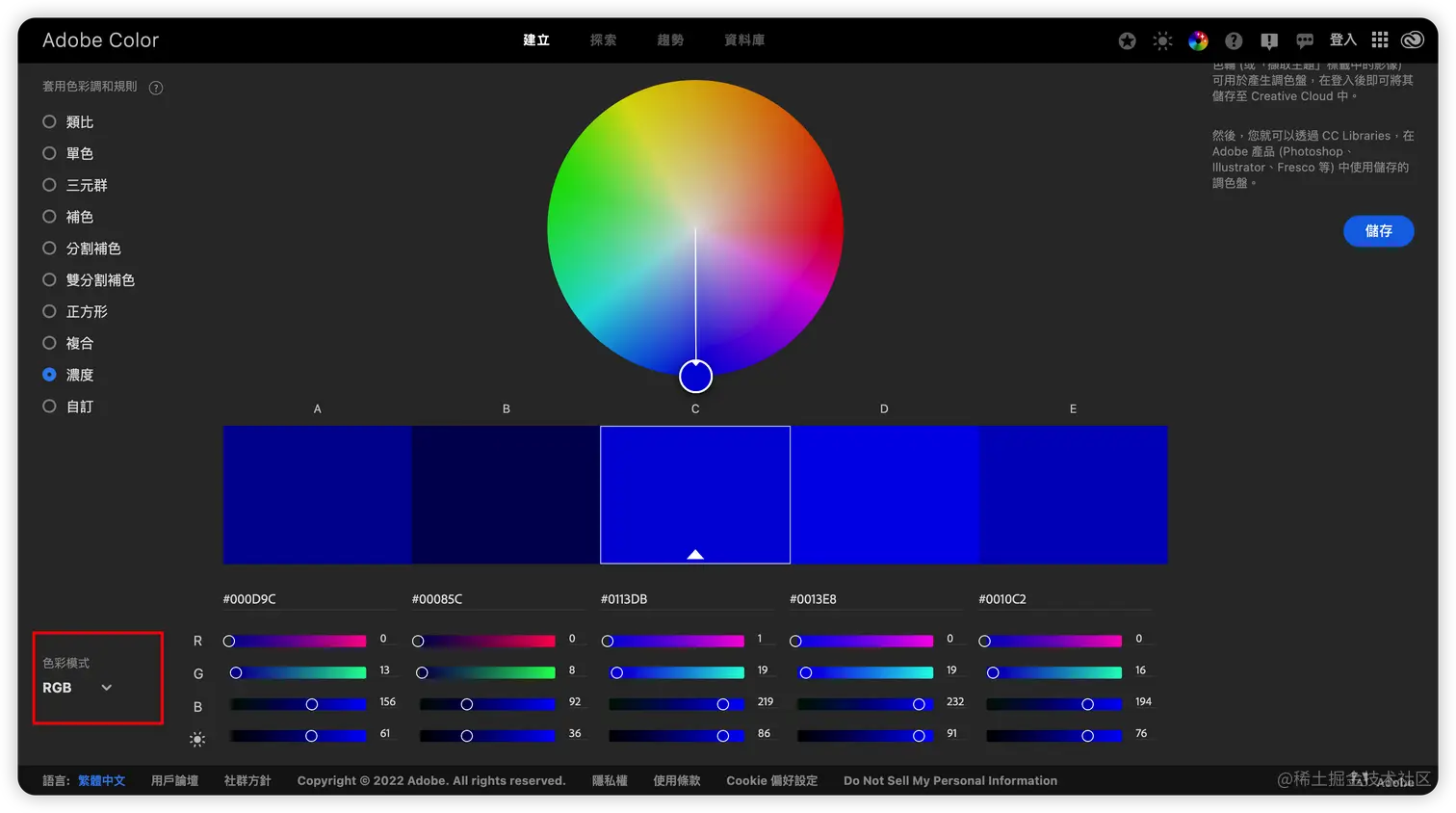Image resolution: width=1456 pixels, height=813 pixels.
Task: Click the #000D9C hex field
Action: click(310, 599)
